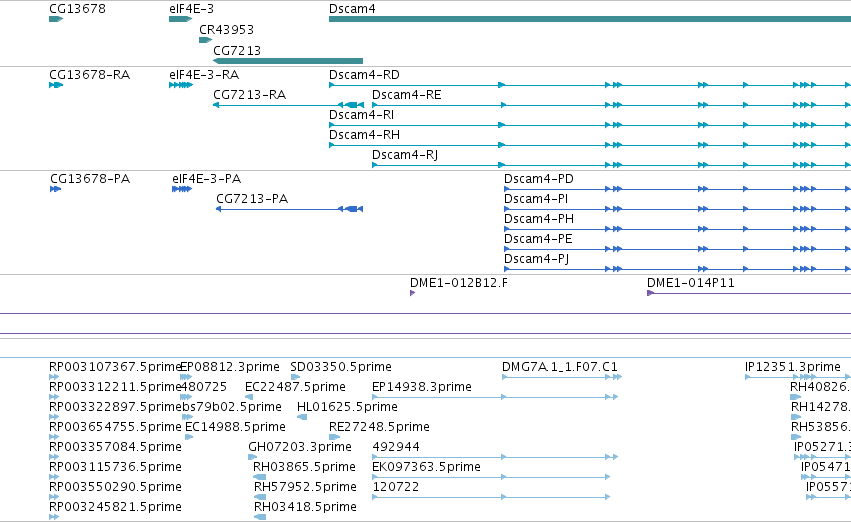Select the Dscam4-PE protein label
The height and width of the screenshot is (522, 851).
coord(538,239)
